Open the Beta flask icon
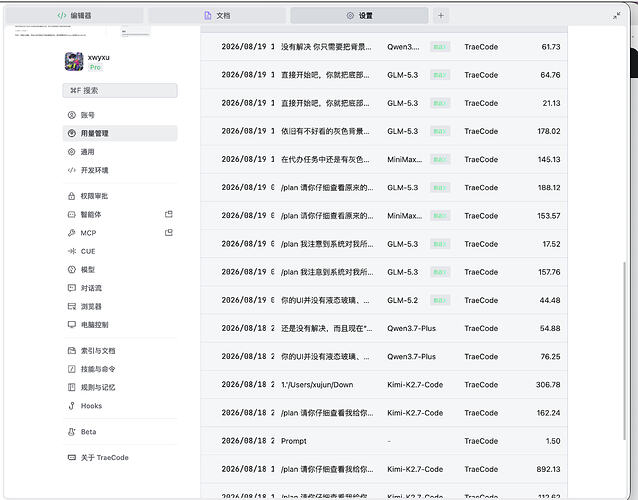This screenshot has width=638, height=500. pyautogui.click(x=72, y=432)
